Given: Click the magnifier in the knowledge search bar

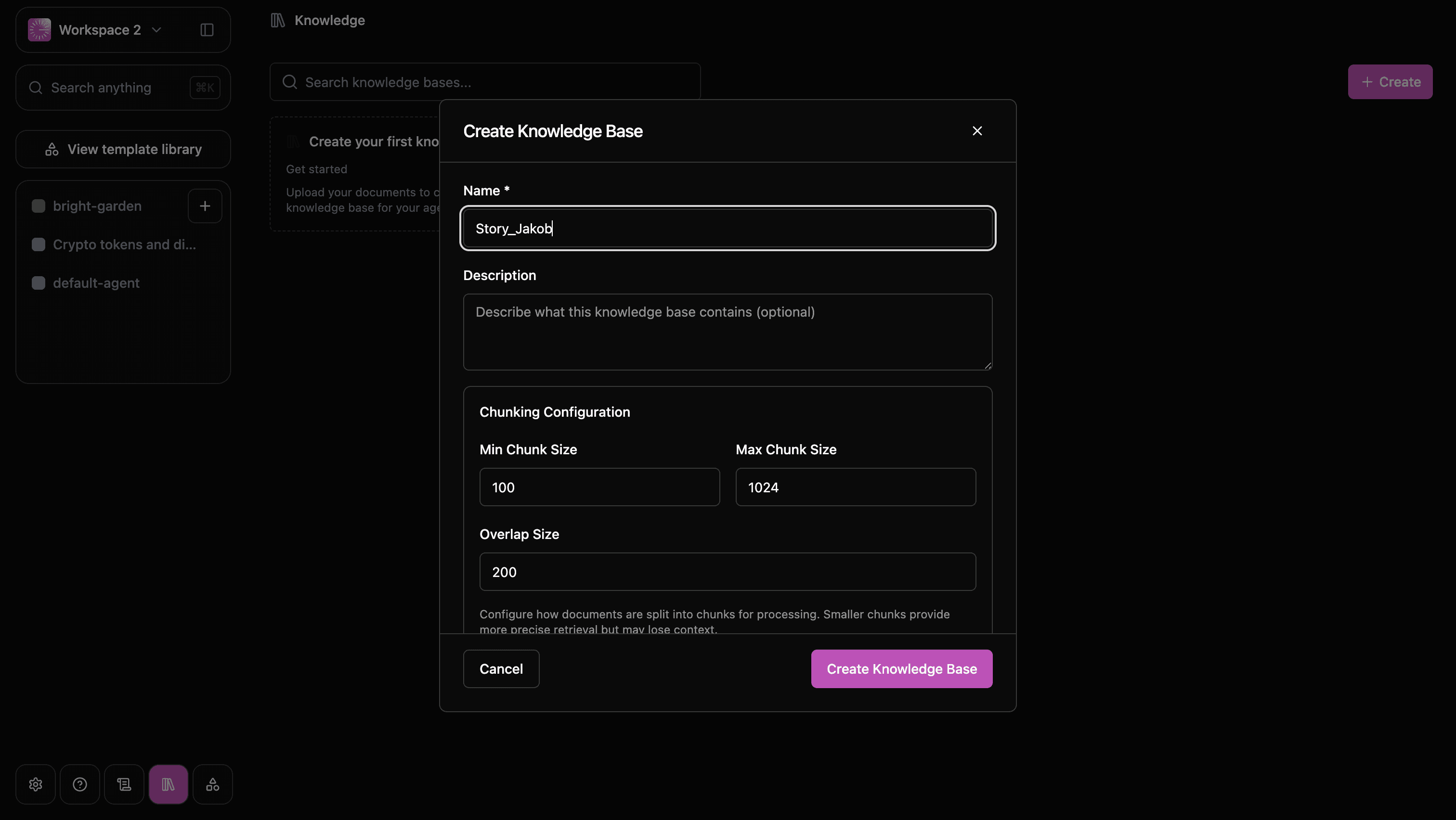Looking at the screenshot, I should coord(290,82).
